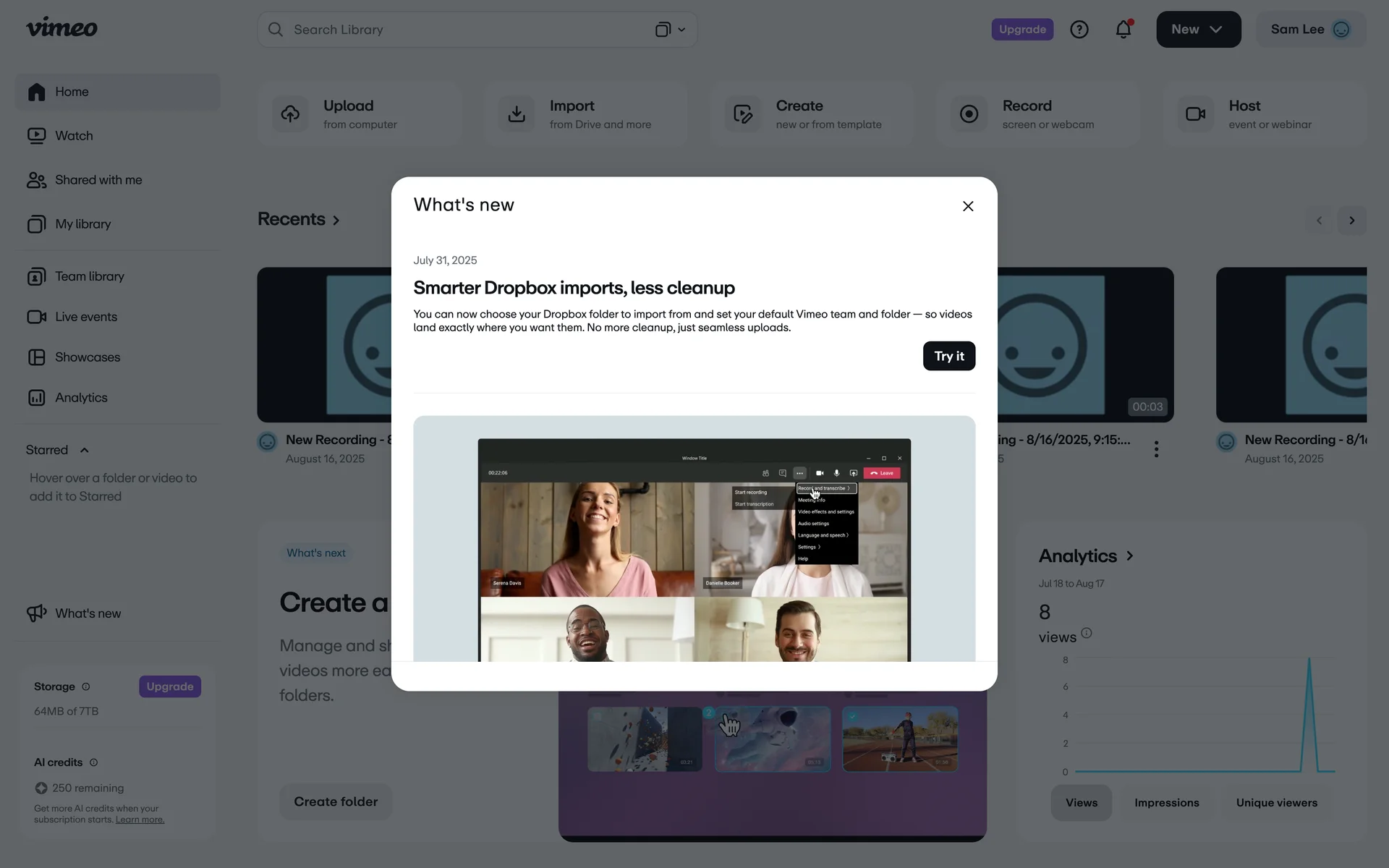Click the Upload from computer icon

tap(290, 114)
